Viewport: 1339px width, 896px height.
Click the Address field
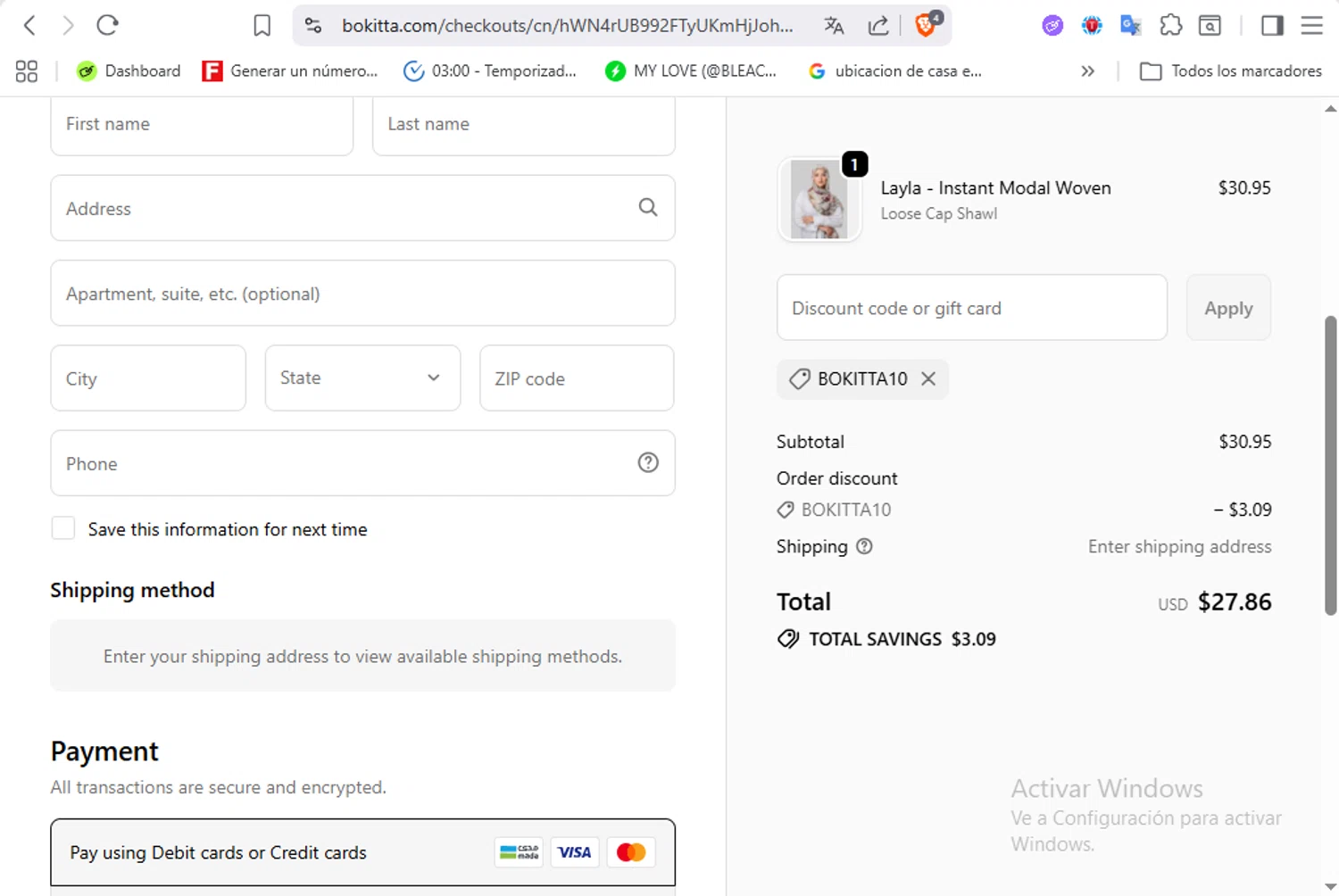coord(362,208)
